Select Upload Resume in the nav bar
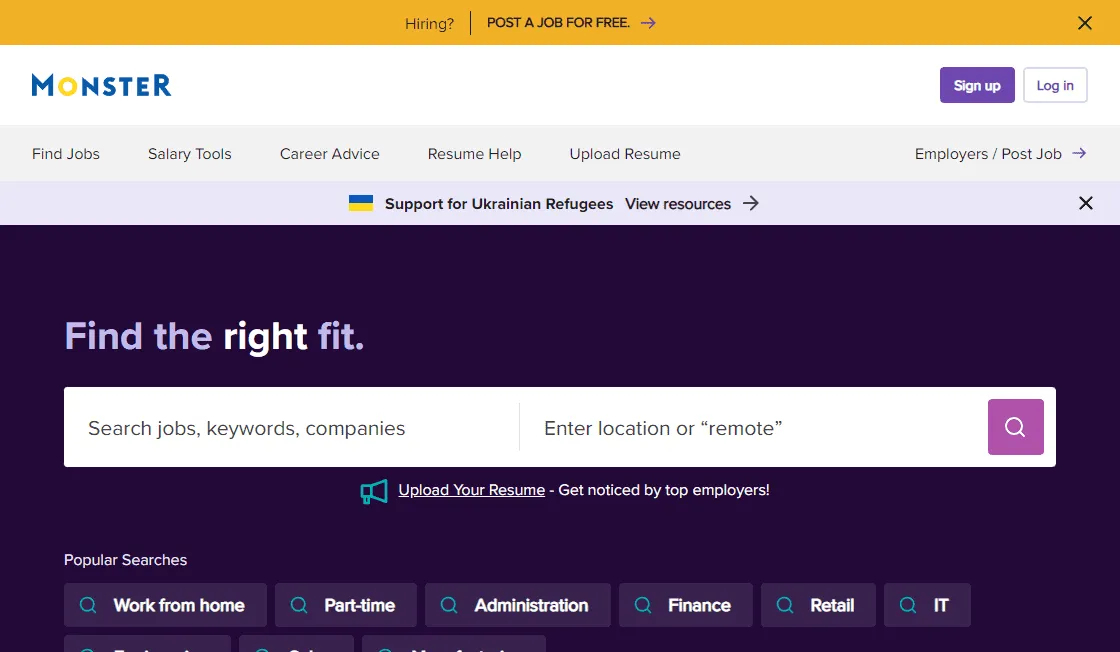1120x652 pixels. tap(625, 154)
